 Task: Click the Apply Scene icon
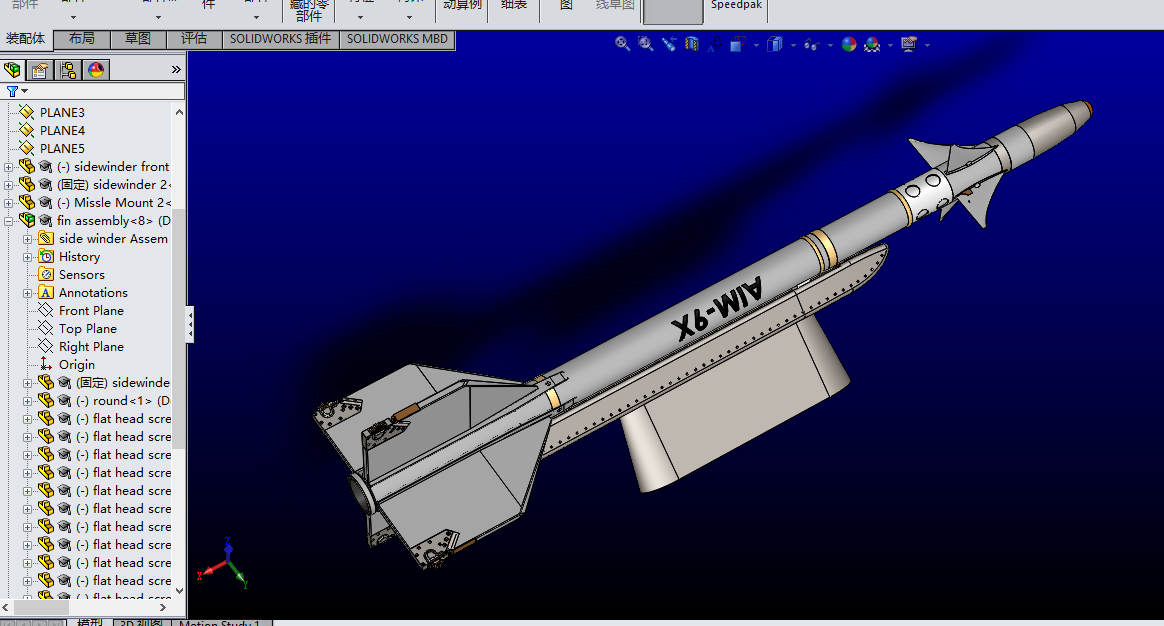click(872, 45)
